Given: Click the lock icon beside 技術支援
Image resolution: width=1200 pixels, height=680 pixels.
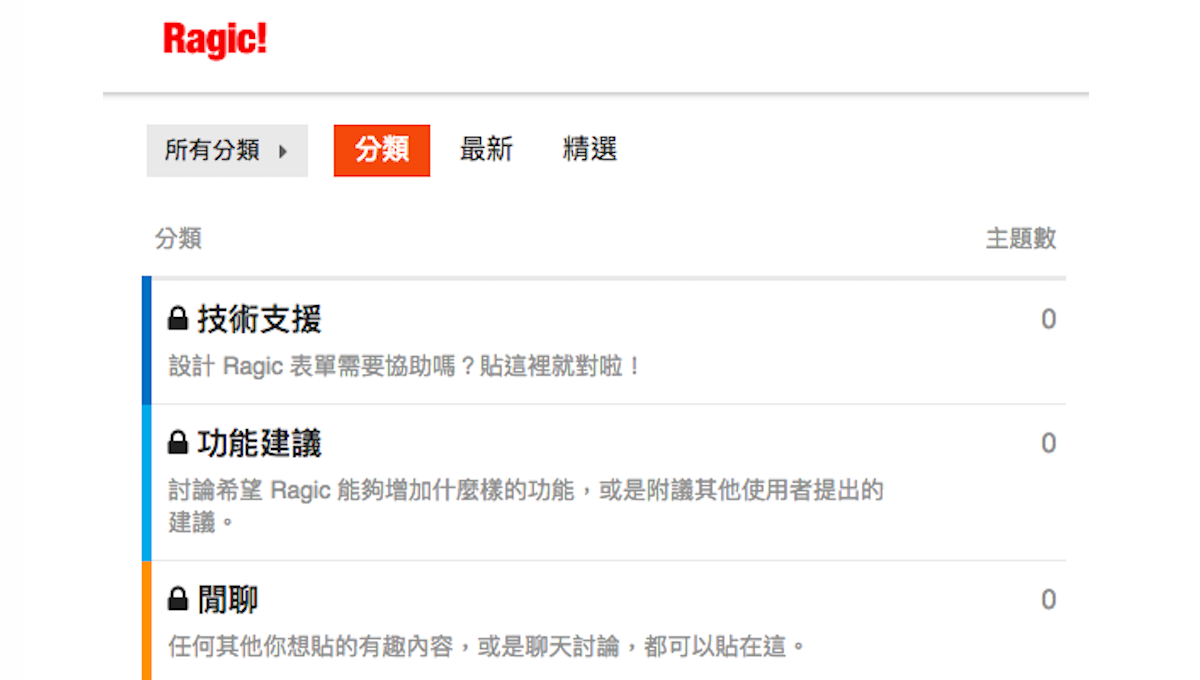Looking at the screenshot, I should click(178, 318).
